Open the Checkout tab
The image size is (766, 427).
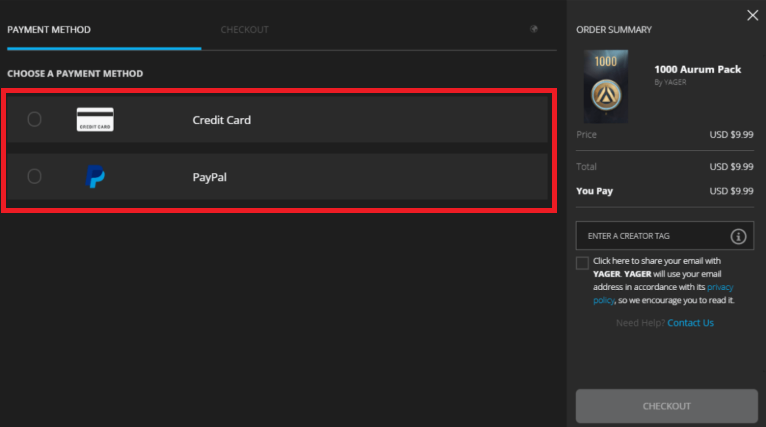[244, 30]
